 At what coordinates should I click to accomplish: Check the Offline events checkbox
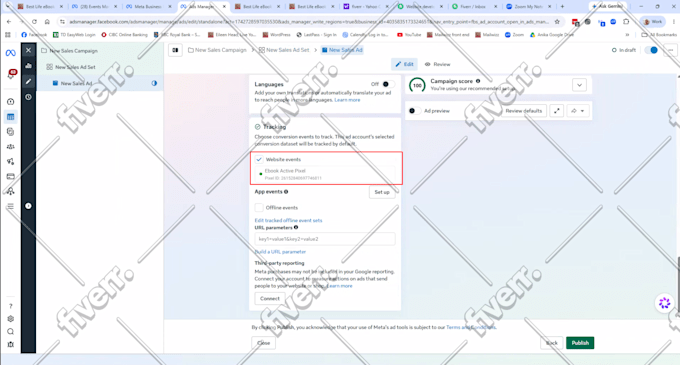[259, 207]
